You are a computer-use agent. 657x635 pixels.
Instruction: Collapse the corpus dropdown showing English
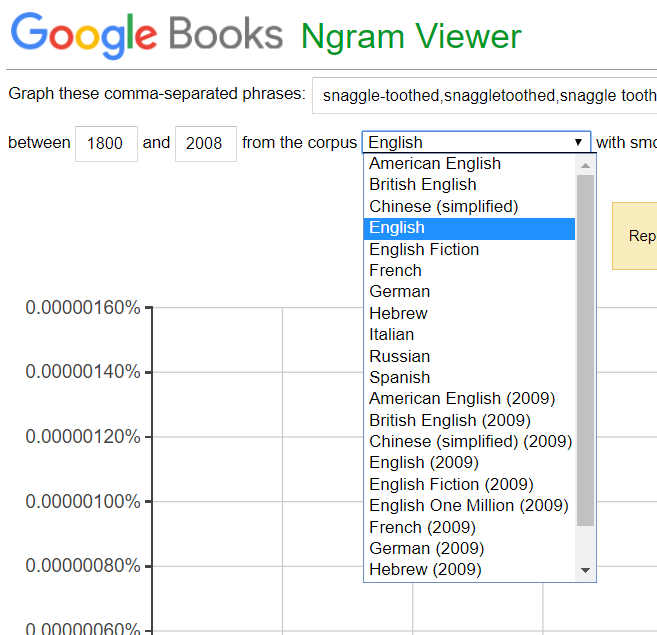pos(477,142)
